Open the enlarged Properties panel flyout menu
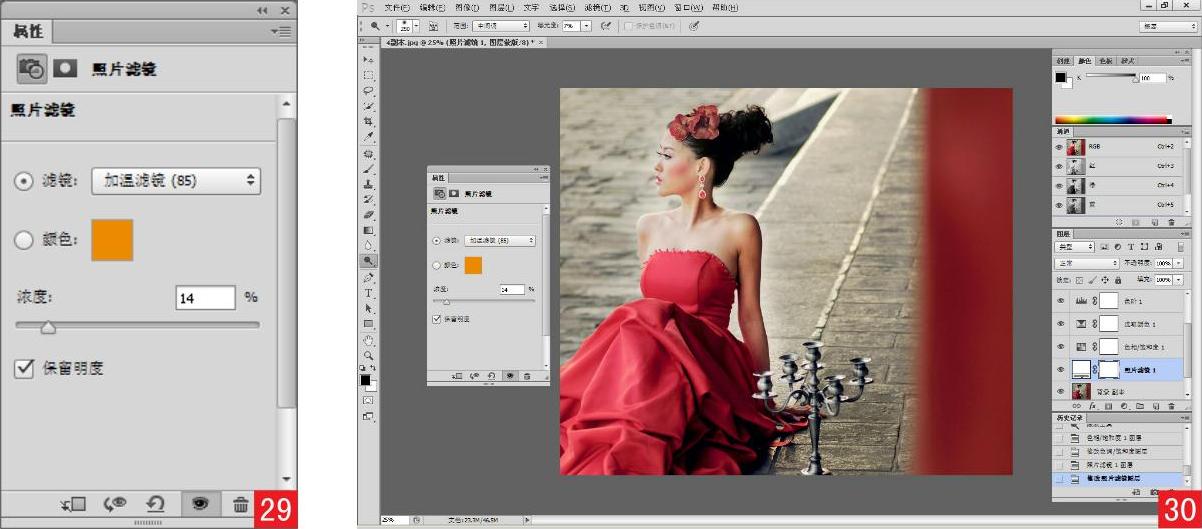1202x529 pixels. tap(281, 32)
